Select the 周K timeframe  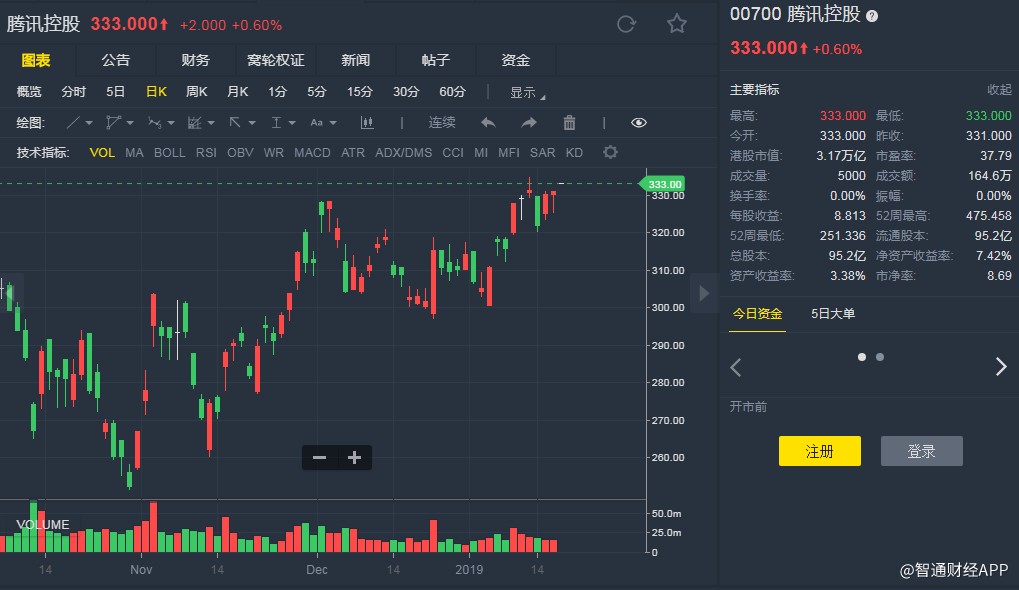pyautogui.click(x=197, y=92)
